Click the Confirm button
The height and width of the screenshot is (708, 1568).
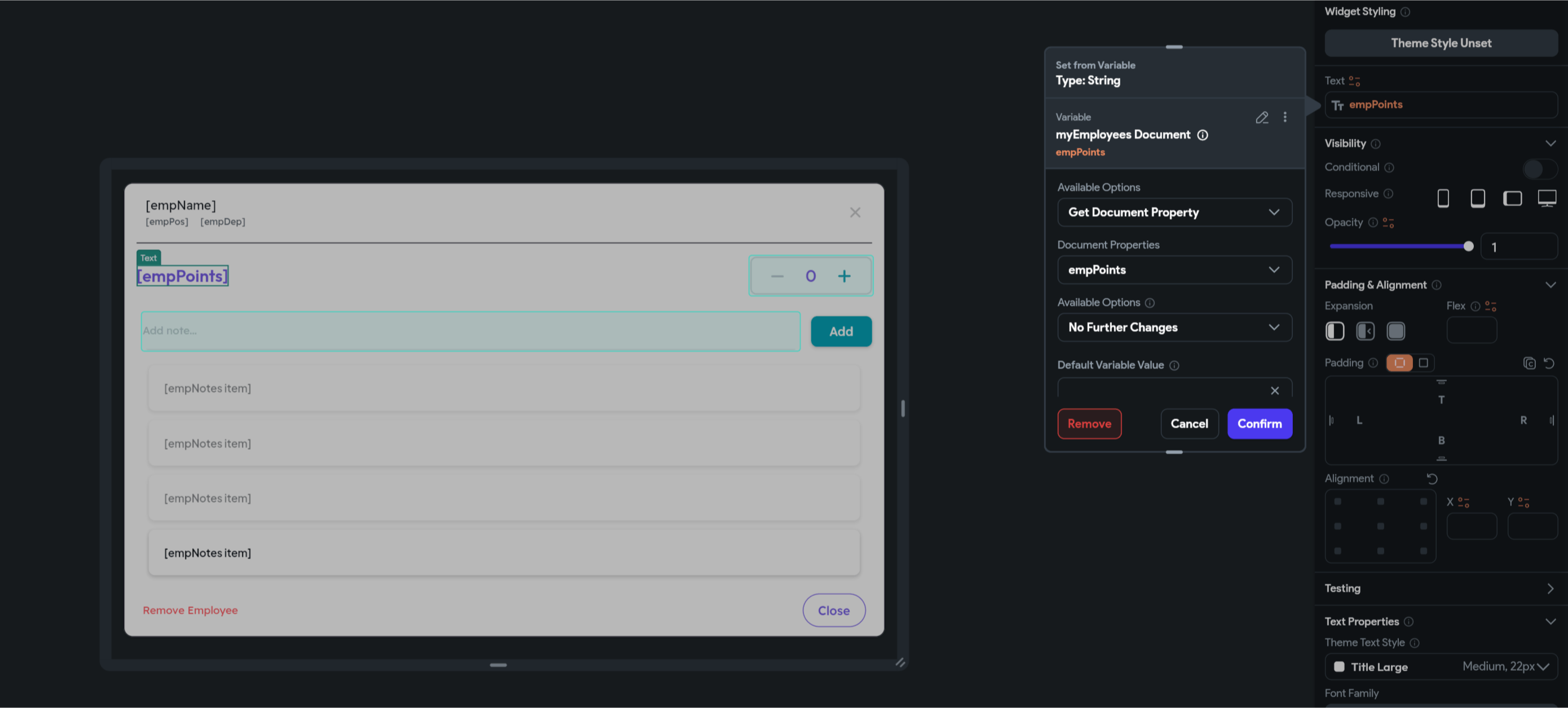(x=1260, y=424)
